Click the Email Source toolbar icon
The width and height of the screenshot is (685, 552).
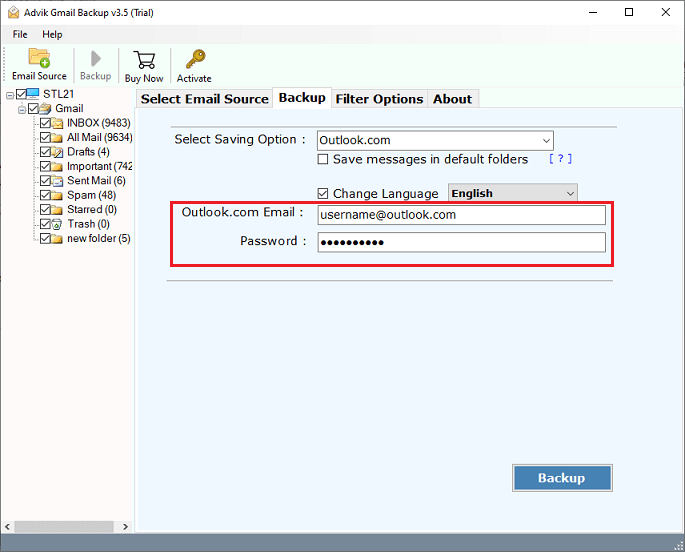pos(39,58)
